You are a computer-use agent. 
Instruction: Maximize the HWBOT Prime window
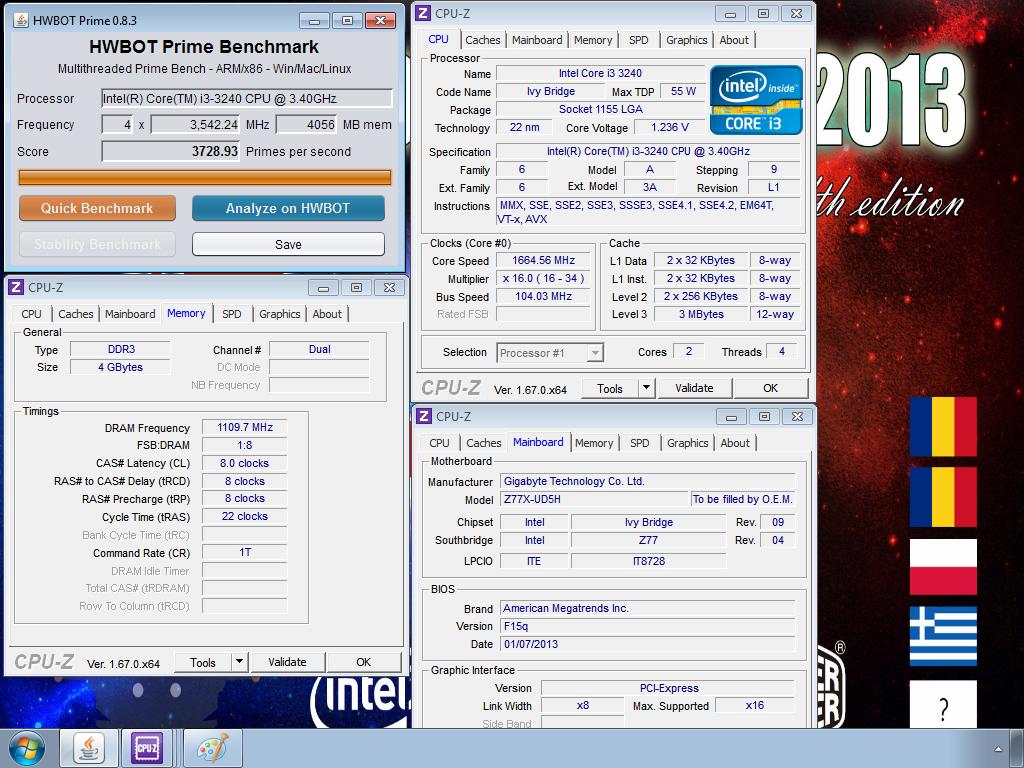[x=347, y=21]
